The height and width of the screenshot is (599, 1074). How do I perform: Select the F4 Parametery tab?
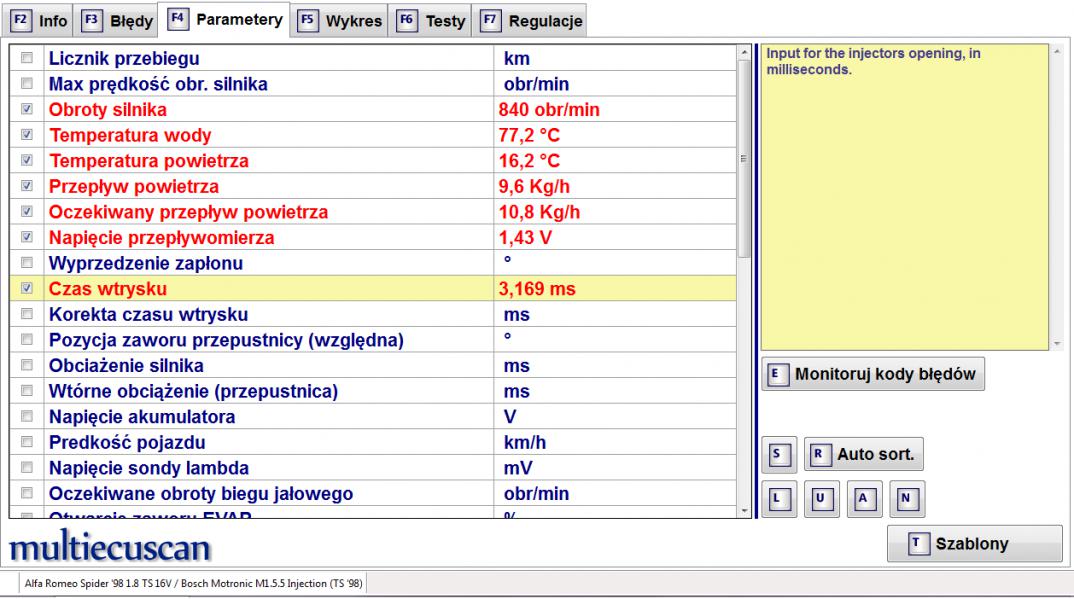pyautogui.click(x=225, y=19)
